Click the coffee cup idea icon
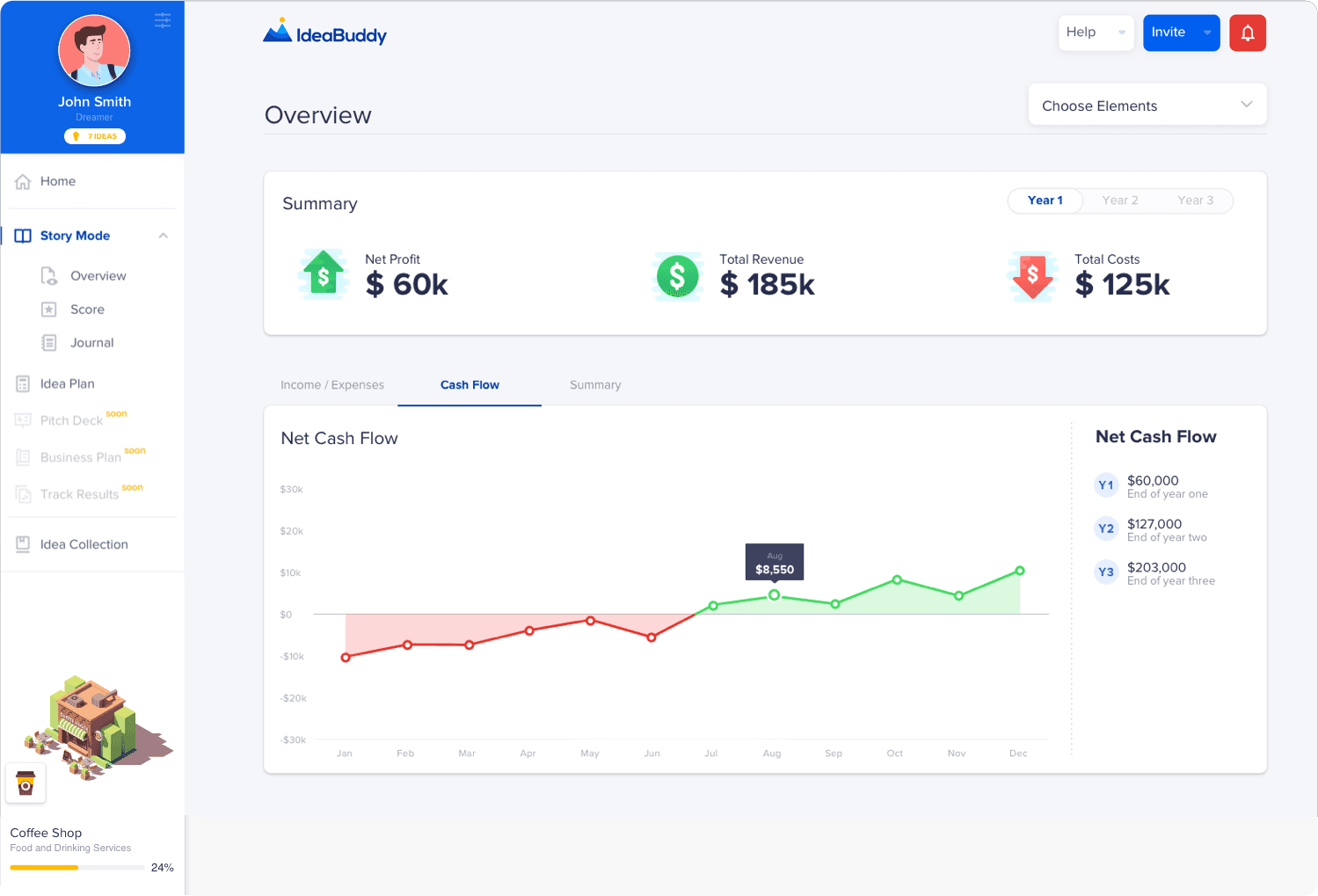The width and height of the screenshot is (1318, 896). coord(25,783)
